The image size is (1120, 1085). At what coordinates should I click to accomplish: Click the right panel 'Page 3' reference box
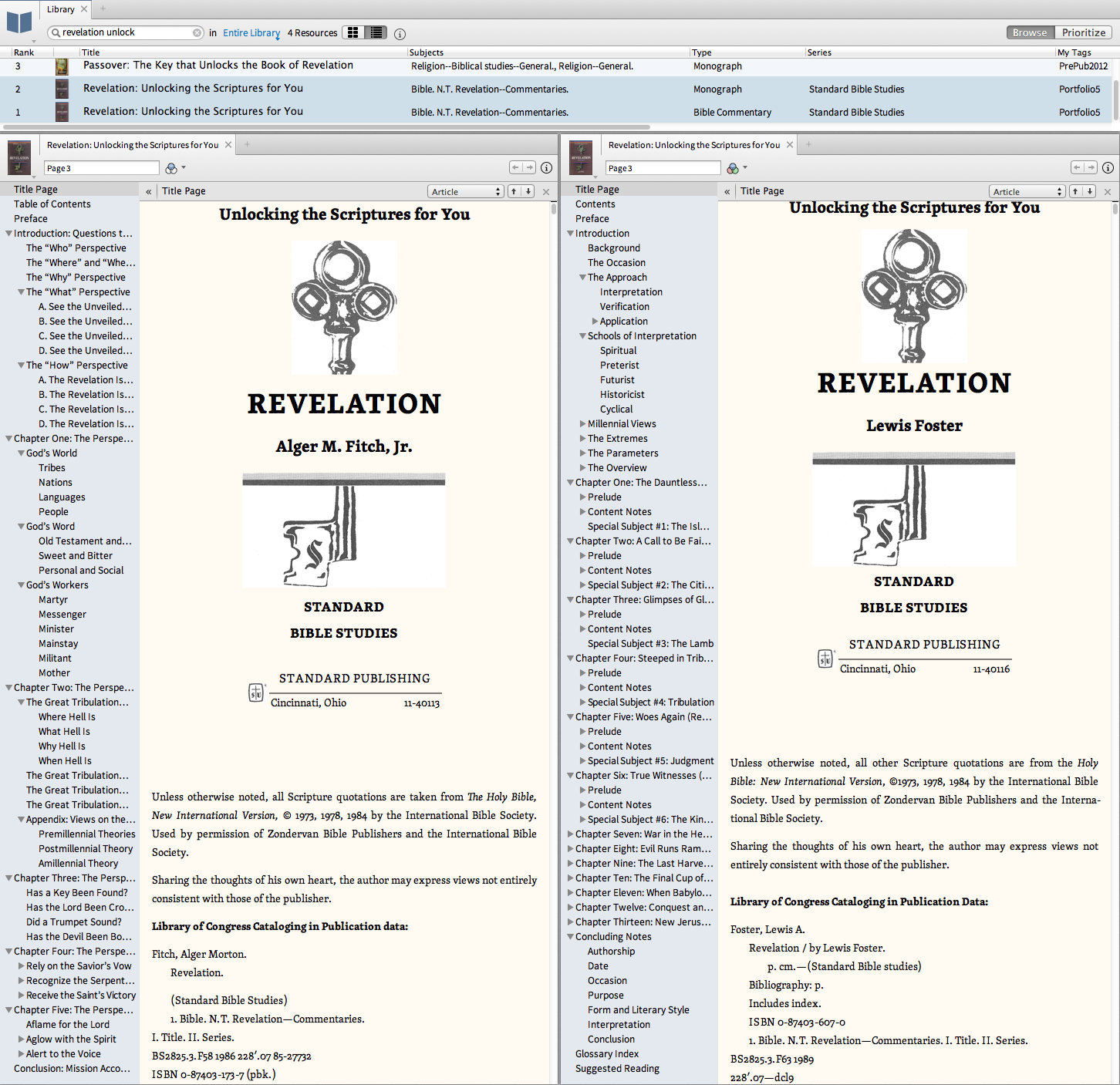(663, 168)
